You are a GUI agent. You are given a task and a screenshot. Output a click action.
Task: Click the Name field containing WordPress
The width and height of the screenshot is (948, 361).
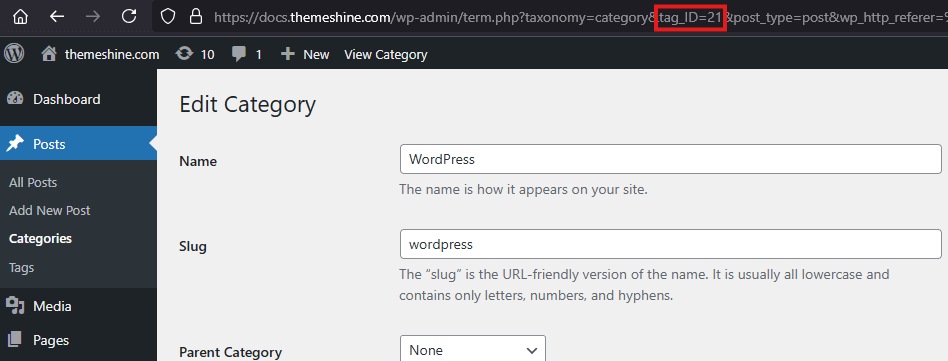click(670, 159)
